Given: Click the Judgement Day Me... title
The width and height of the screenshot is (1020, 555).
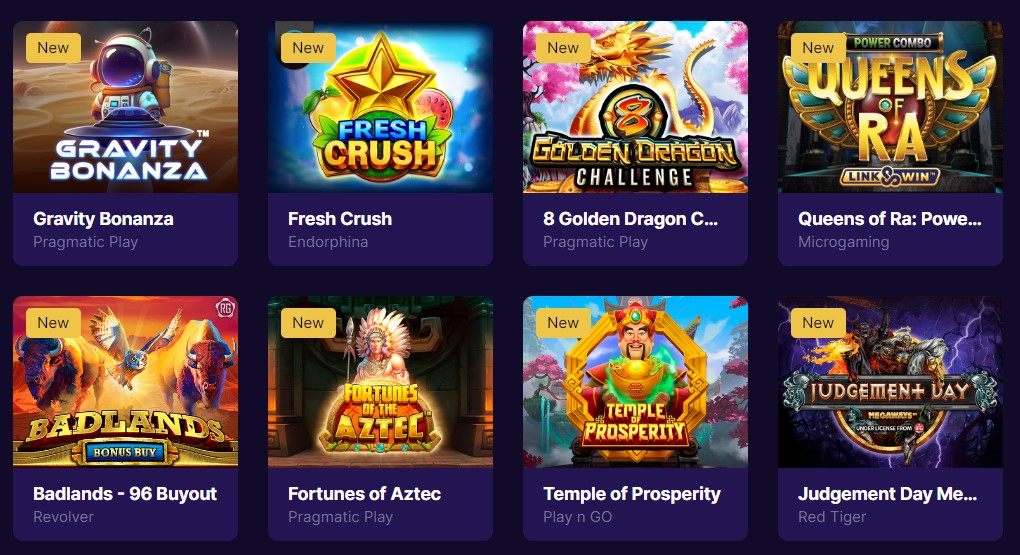Looking at the screenshot, I should 887,494.
